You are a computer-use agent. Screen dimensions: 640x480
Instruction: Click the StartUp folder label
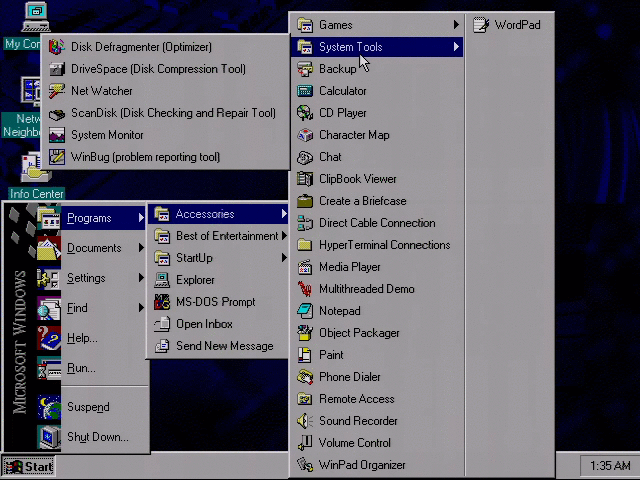pyautogui.click(x=194, y=258)
